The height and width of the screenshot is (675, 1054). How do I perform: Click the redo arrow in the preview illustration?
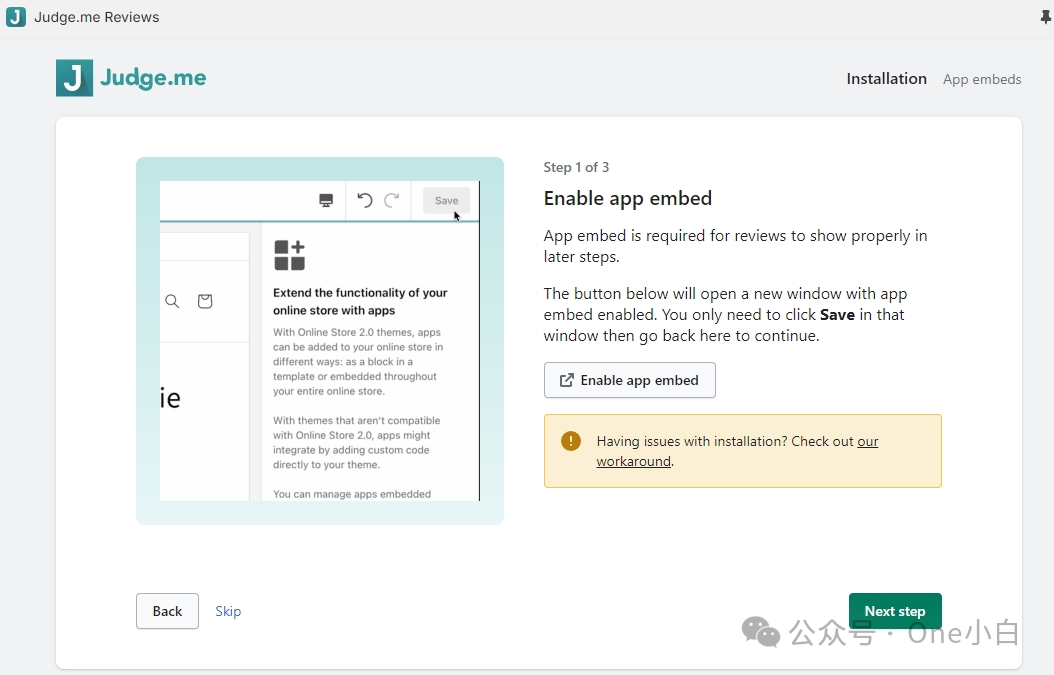pos(392,200)
